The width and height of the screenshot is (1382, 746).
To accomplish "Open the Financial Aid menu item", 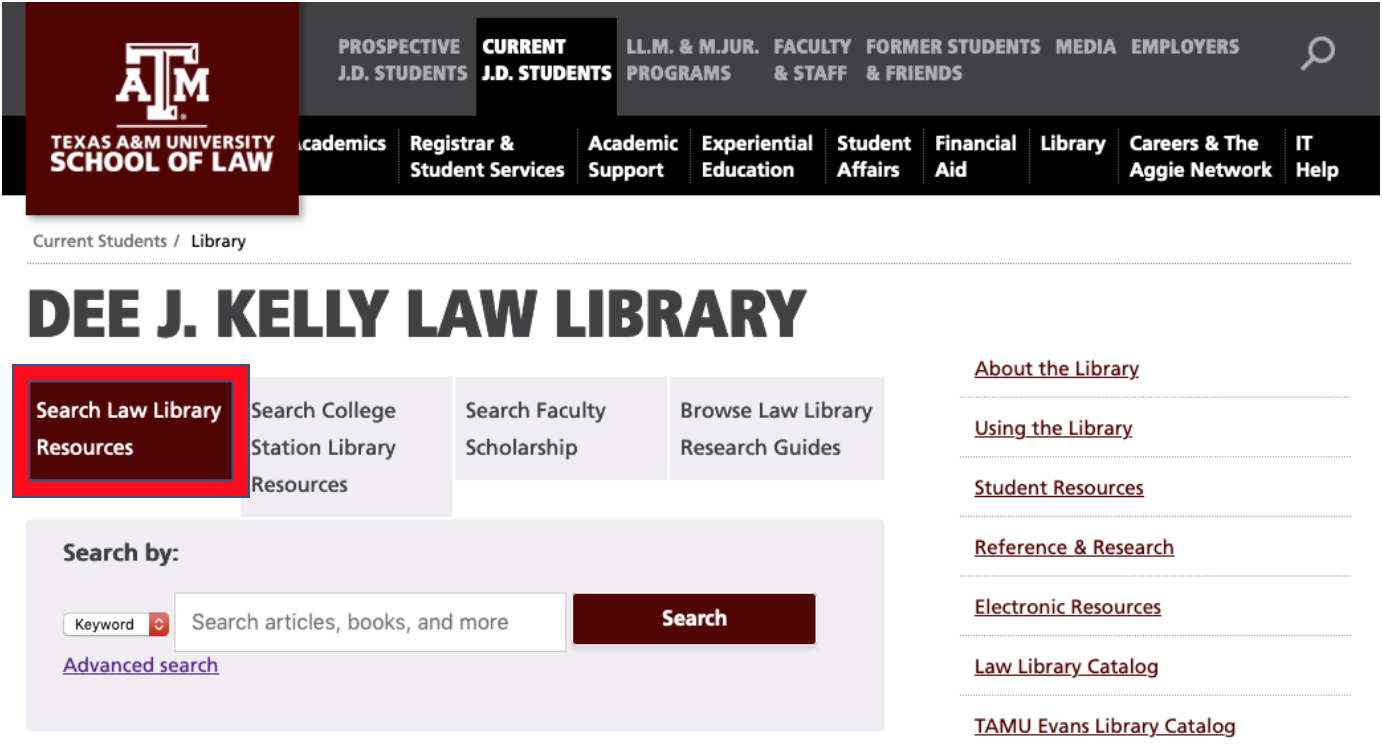I will click(975, 157).
